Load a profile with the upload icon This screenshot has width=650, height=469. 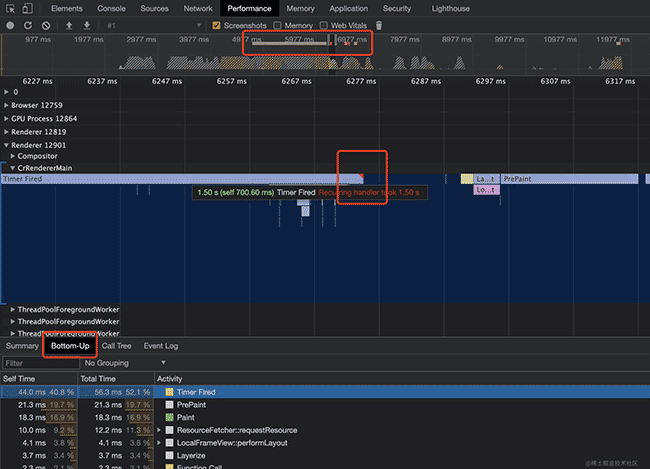coord(69,26)
